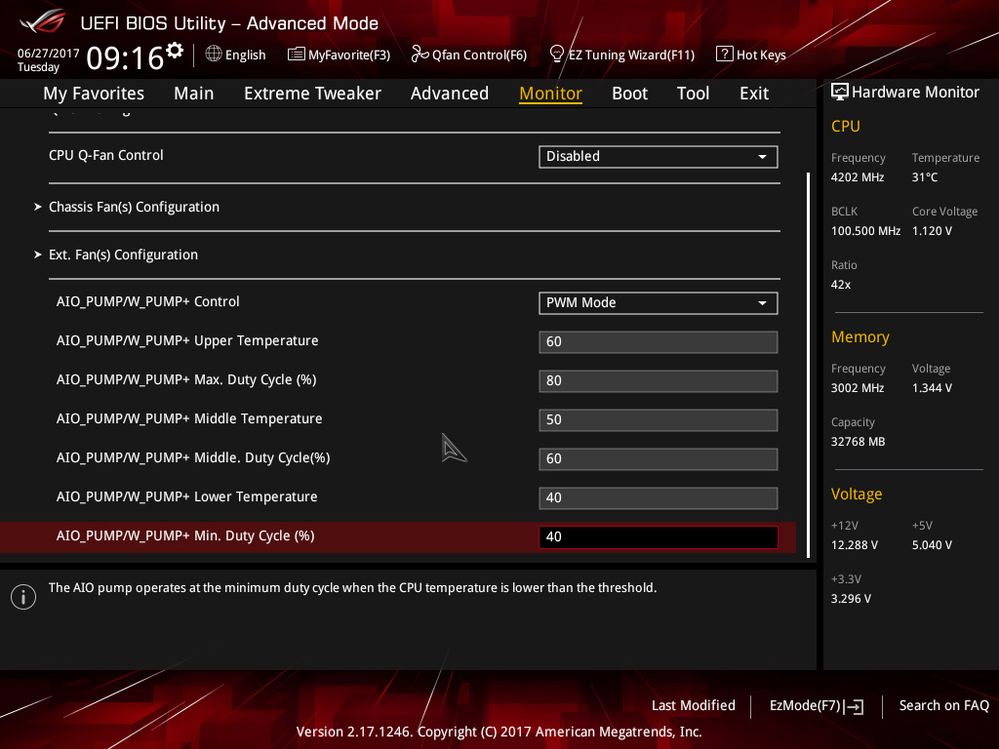
Task: Edit Max. Duty Cycle field value 80
Action: click(658, 381)
